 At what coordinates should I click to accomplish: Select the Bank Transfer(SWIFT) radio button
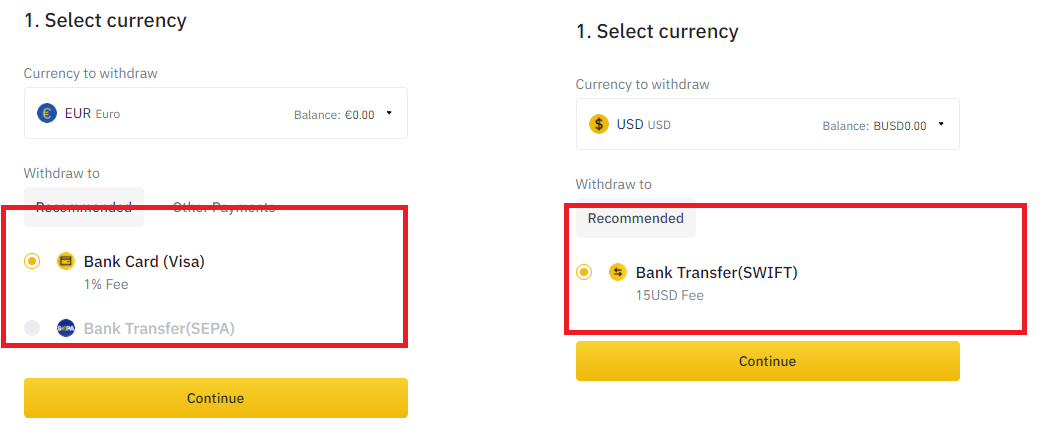[584, 272]
